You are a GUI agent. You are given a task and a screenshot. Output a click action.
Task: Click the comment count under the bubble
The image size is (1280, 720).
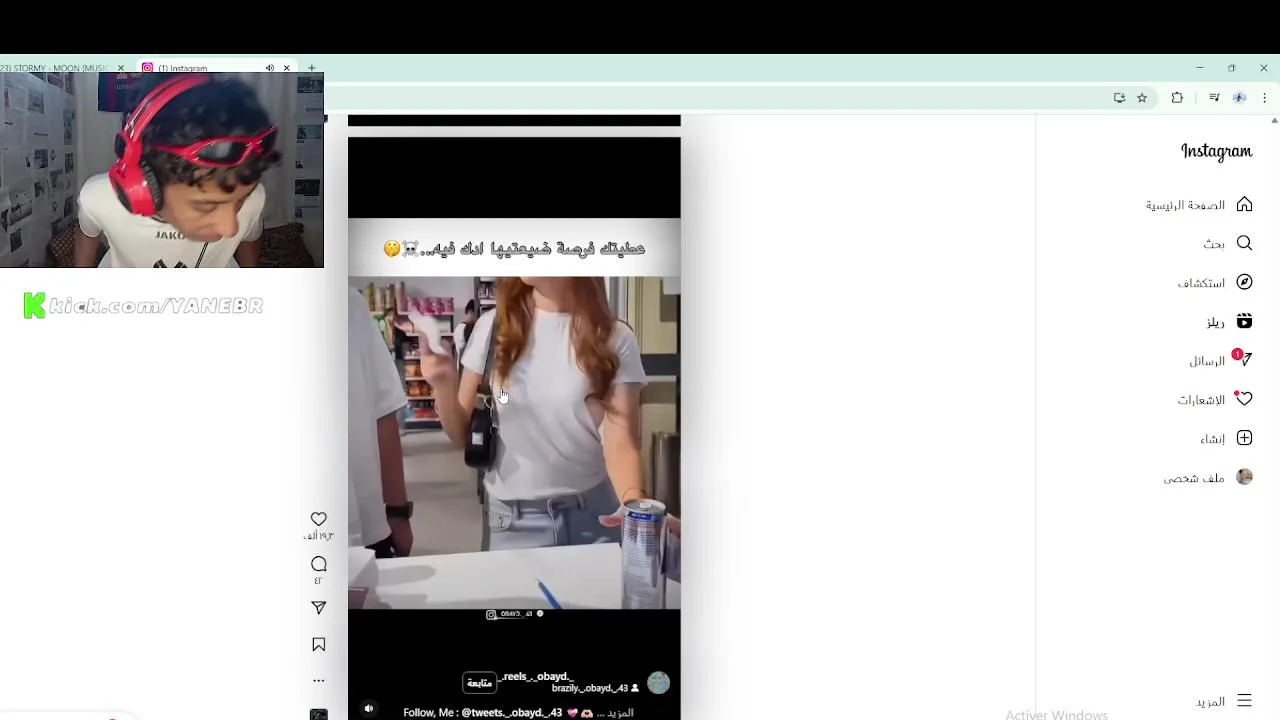point(318,581)
